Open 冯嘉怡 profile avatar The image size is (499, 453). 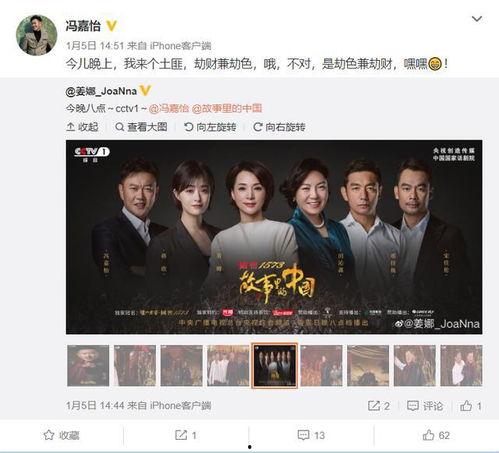tap(36, 35)
